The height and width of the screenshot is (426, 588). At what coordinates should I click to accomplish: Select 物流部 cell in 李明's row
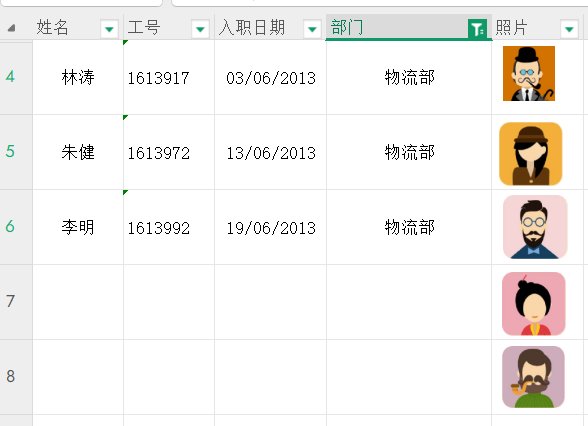[x=409, y=227]
